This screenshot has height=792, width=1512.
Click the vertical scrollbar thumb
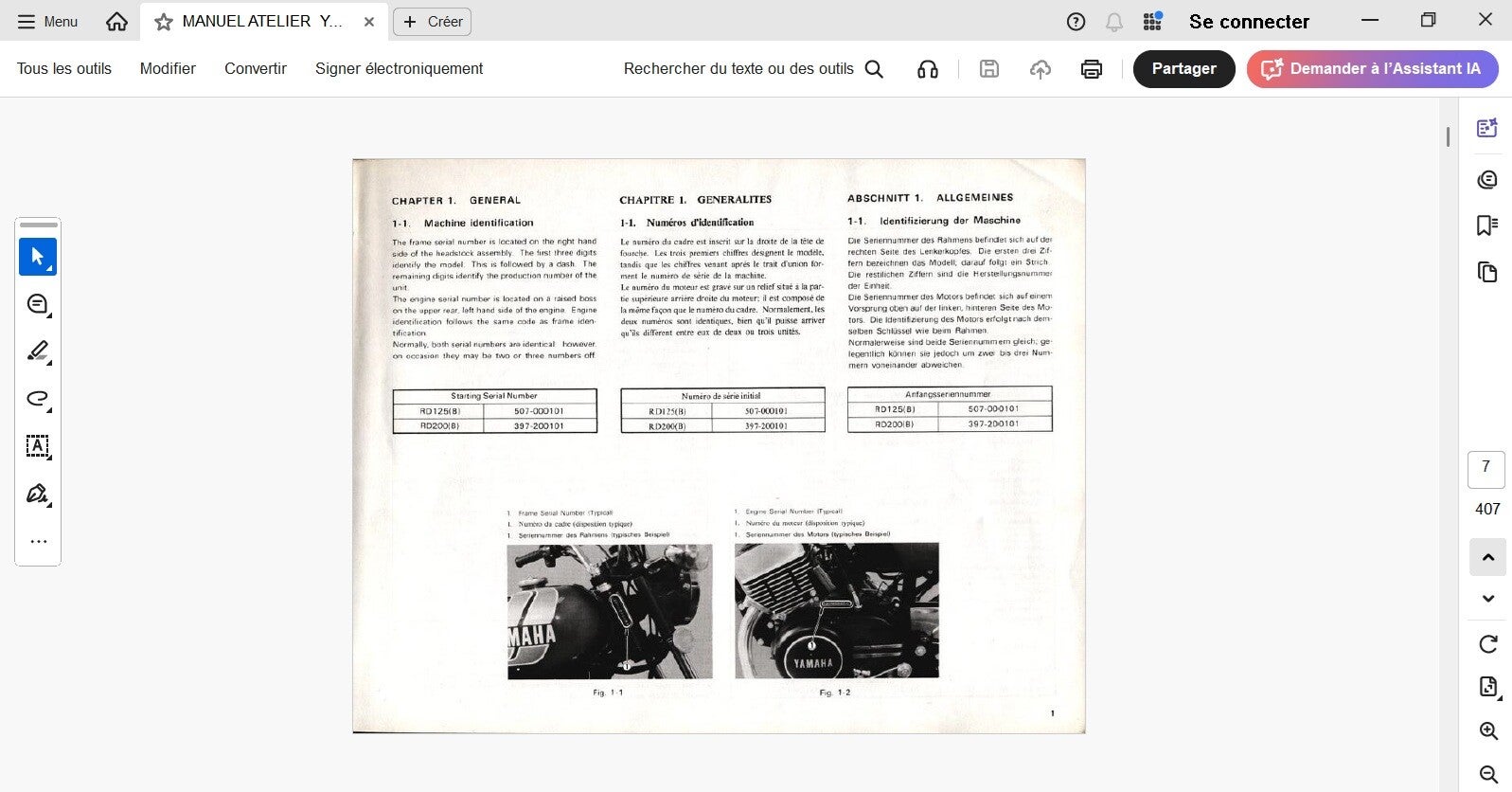[x=1448, y=136]
